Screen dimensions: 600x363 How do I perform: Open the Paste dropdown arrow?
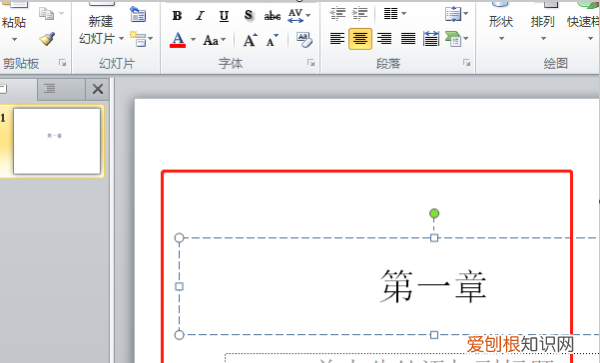point(15,39)
